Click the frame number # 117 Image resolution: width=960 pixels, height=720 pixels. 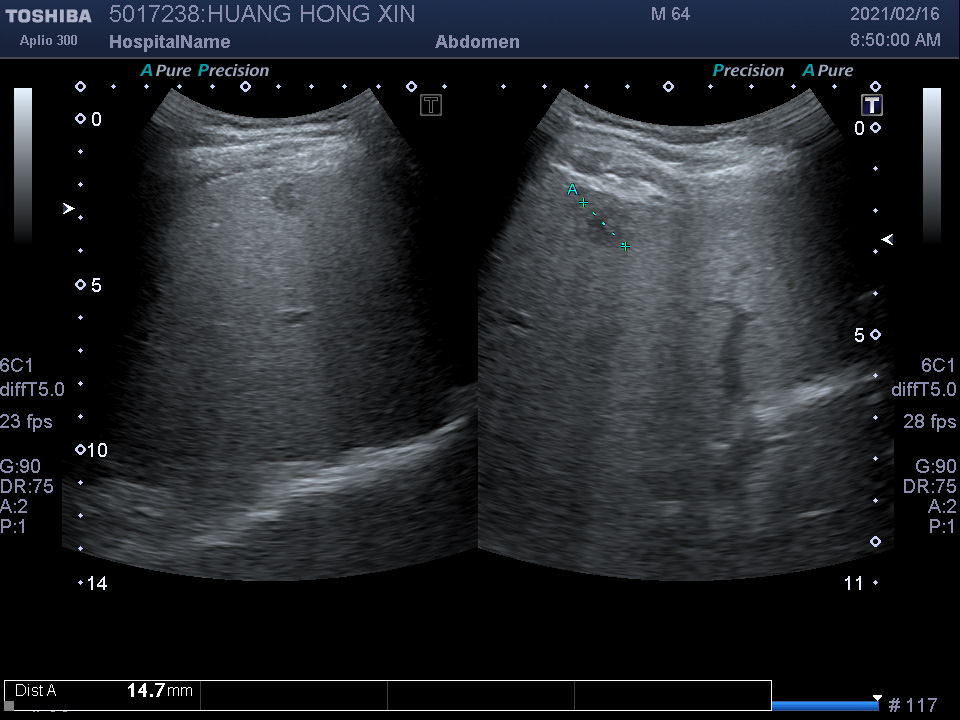point(913,706)
